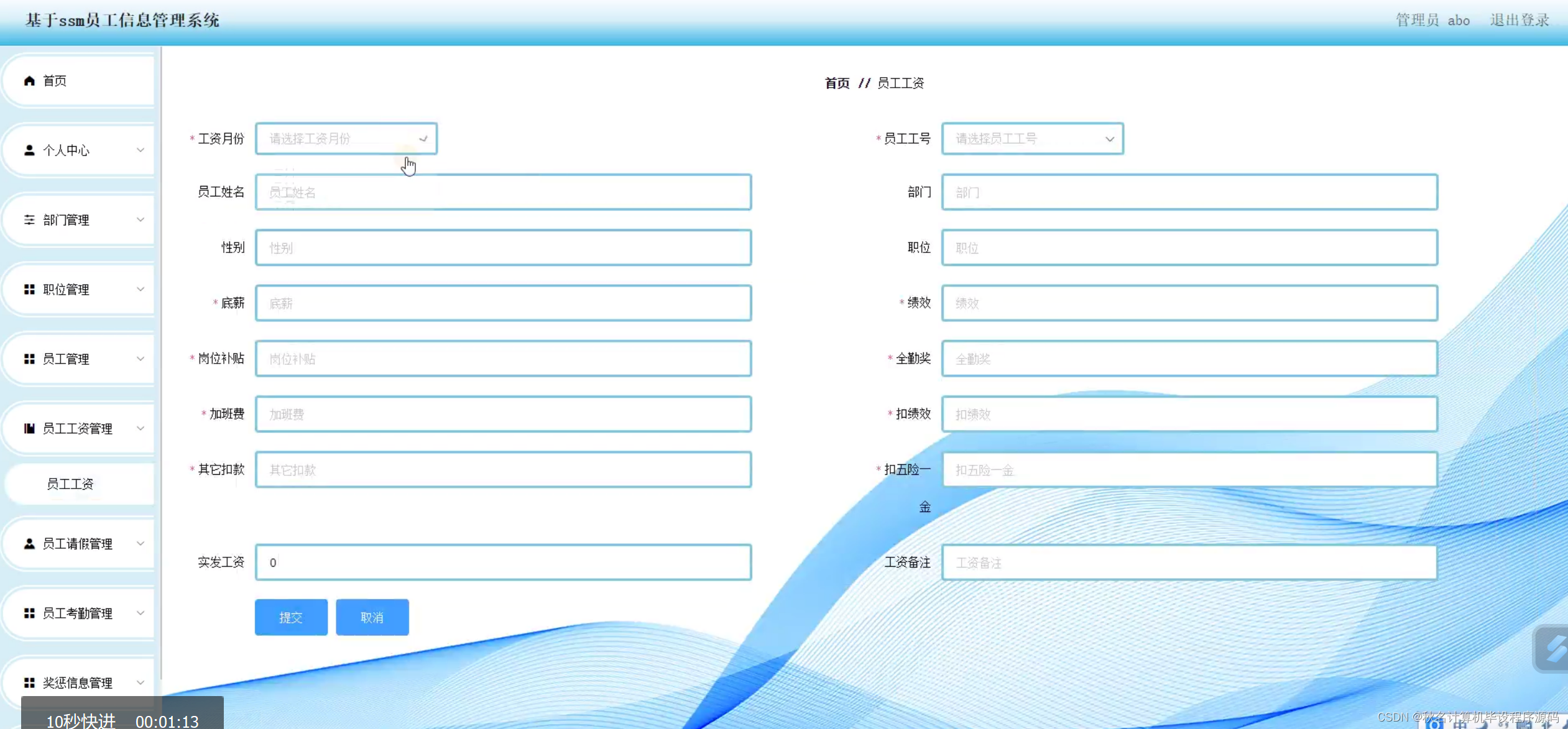
Task: Click 退出登录 in the header
Action: click(x=1519, y=20)
